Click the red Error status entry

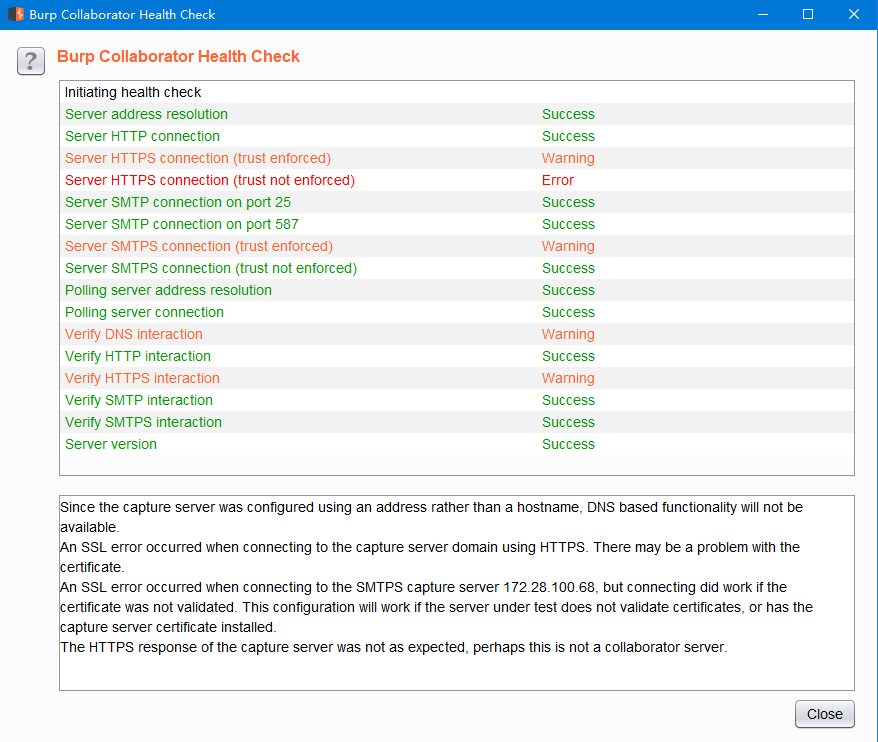tap(558, 180)
